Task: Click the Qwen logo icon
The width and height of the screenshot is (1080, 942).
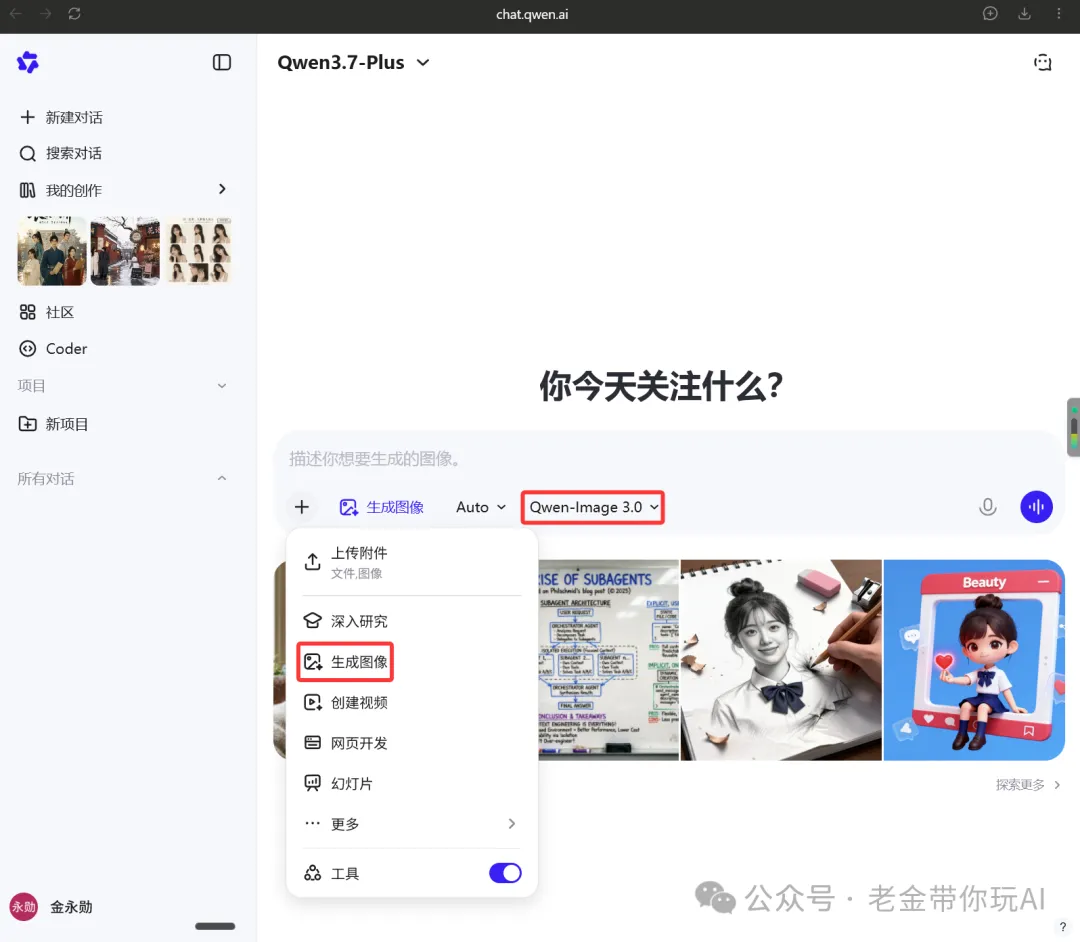Action: pyautogui.click(x=28, y=62)
